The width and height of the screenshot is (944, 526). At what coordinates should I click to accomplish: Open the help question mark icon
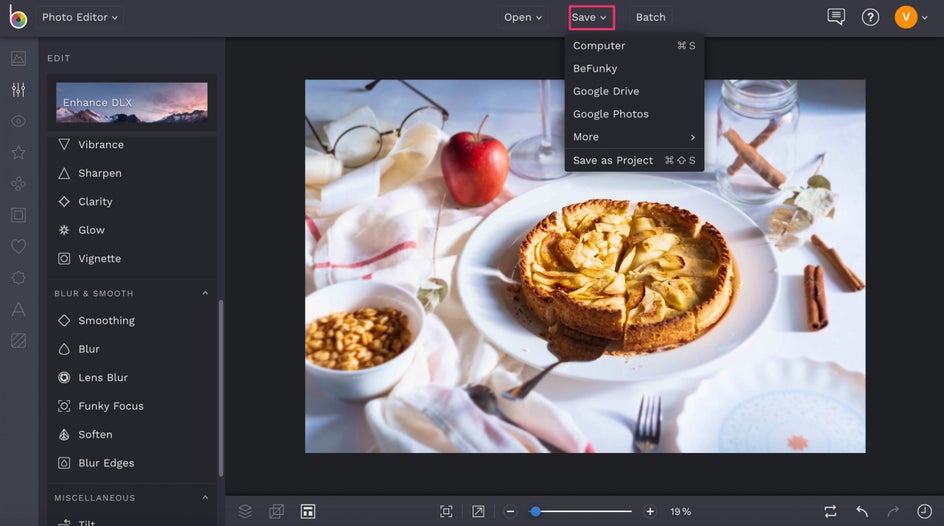(870, 17)
